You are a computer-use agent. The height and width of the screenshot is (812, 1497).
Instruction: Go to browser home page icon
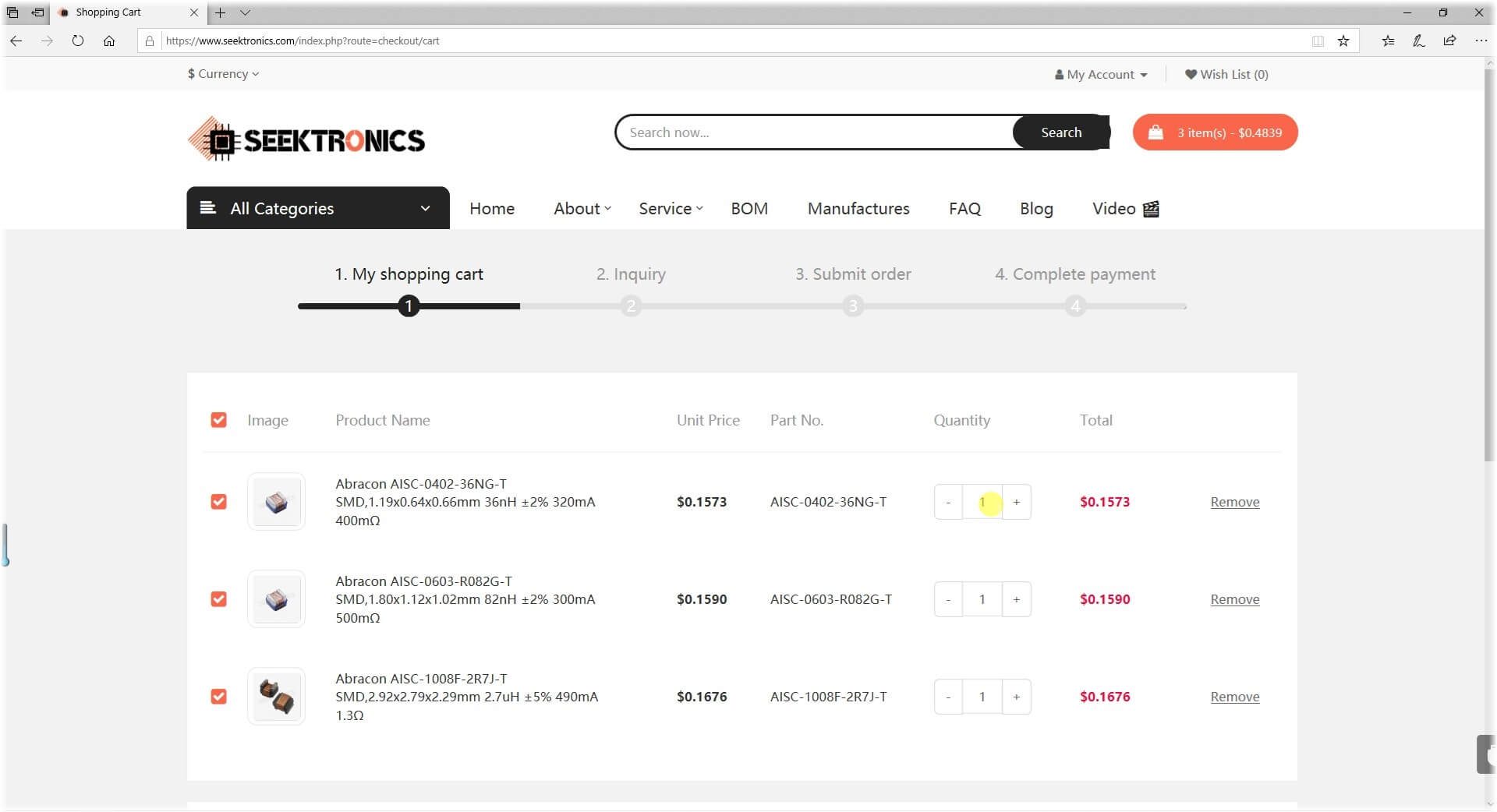click(x=109, y=41)
